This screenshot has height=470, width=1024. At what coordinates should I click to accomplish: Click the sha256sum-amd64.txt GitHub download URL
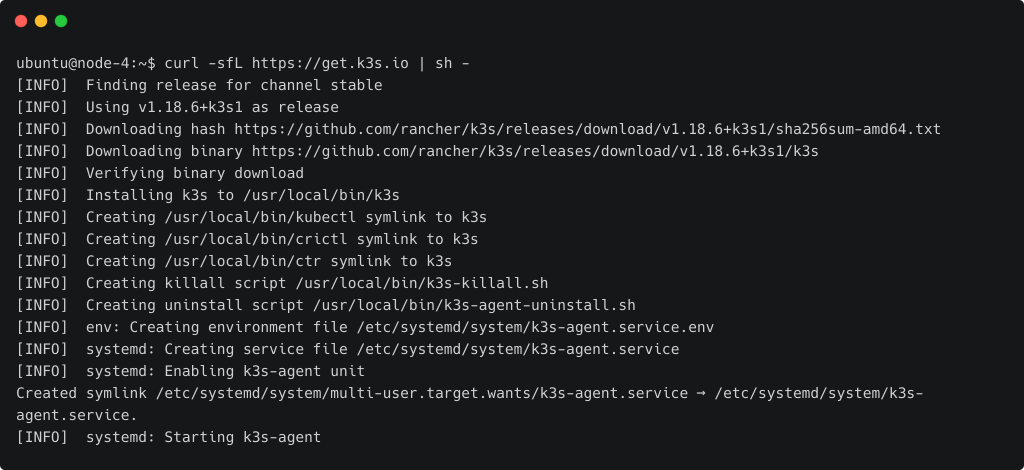tap(588, 129)
